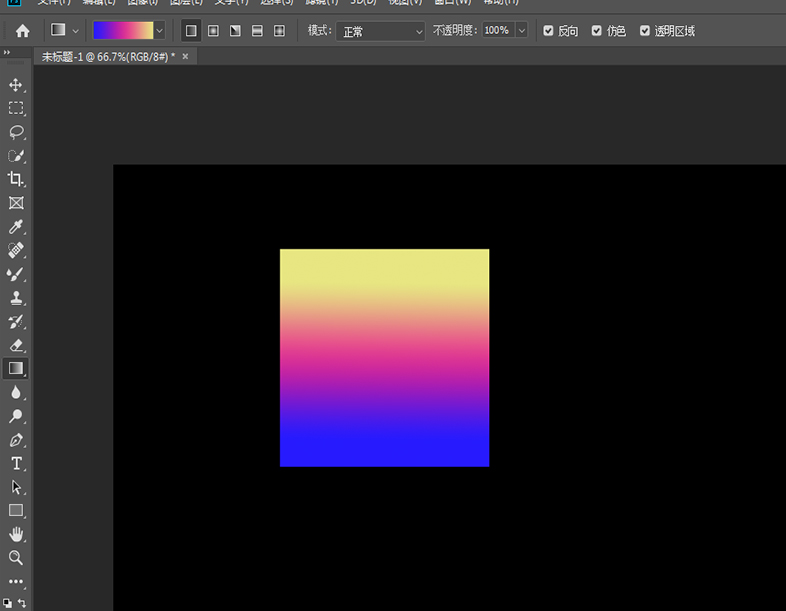Choose the Clone Stamp tool

click(x=16, y=298)
